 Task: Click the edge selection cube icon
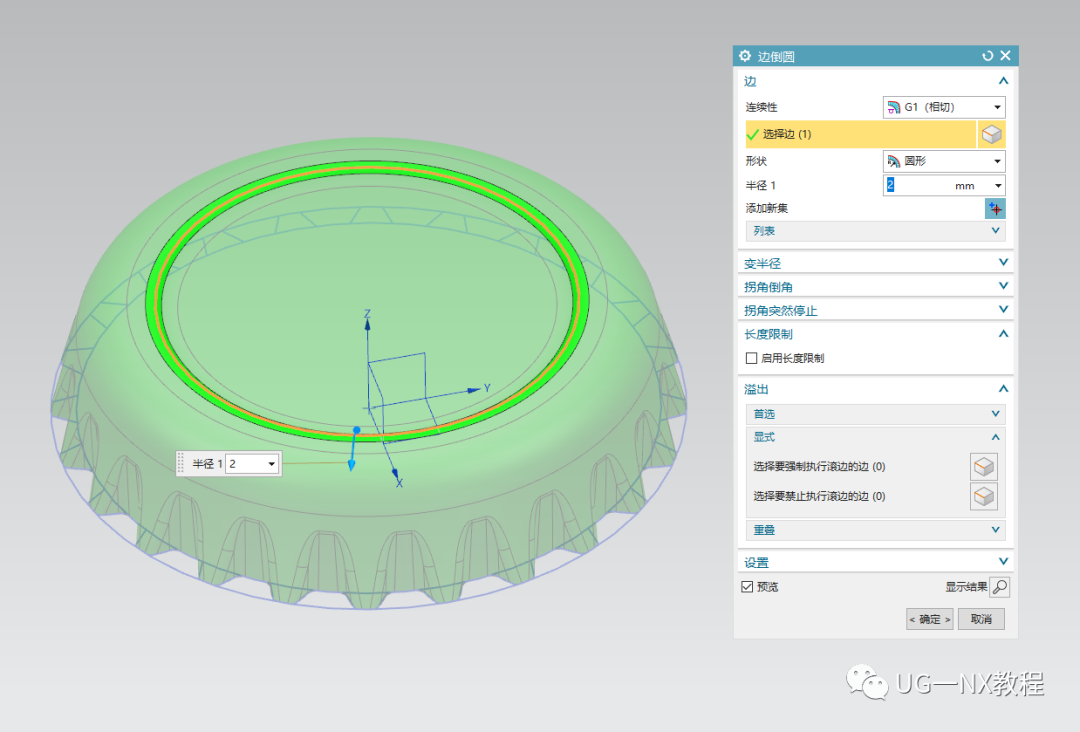[991, 134]
